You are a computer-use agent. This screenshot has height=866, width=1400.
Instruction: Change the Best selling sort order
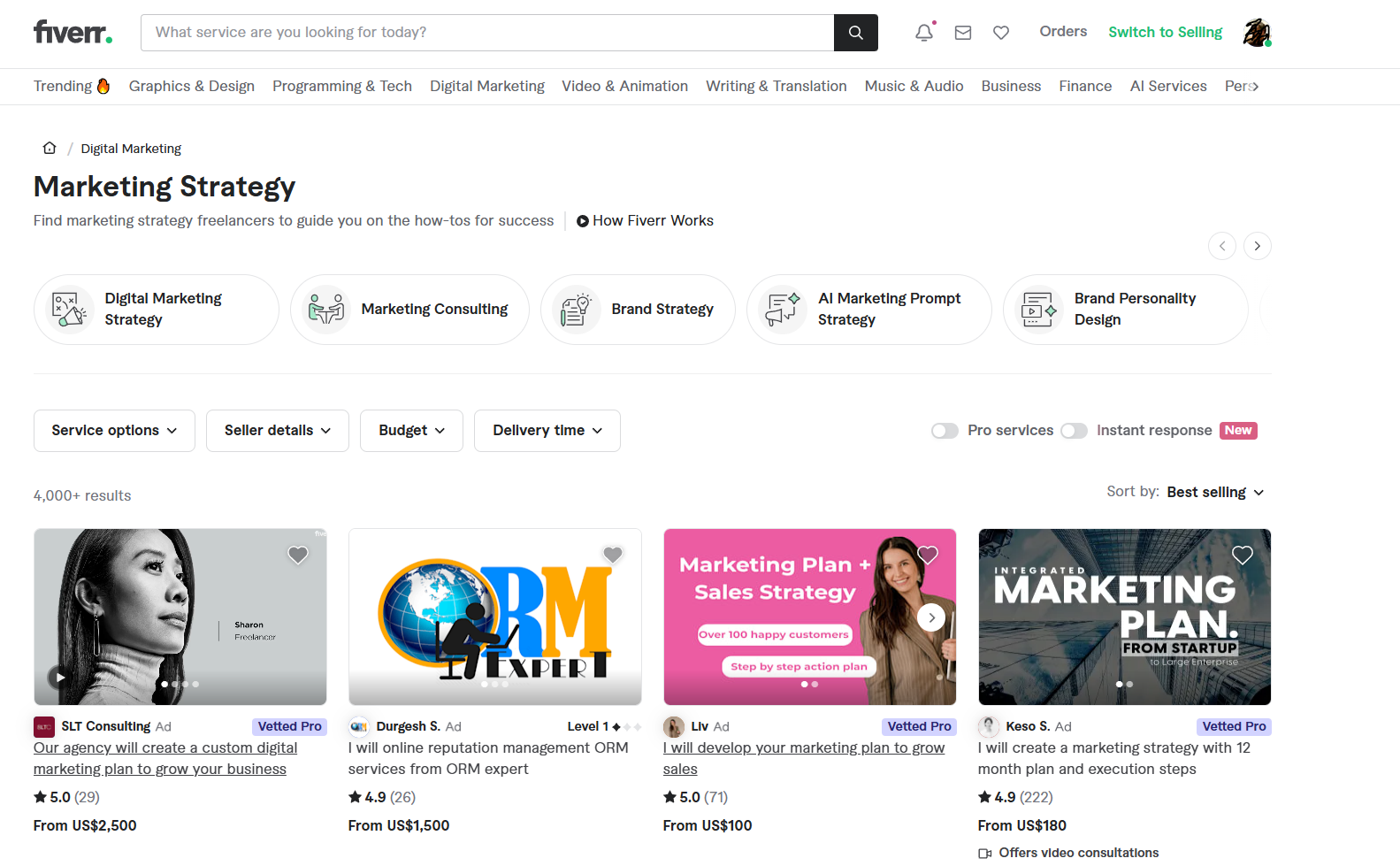(1215, 493)
